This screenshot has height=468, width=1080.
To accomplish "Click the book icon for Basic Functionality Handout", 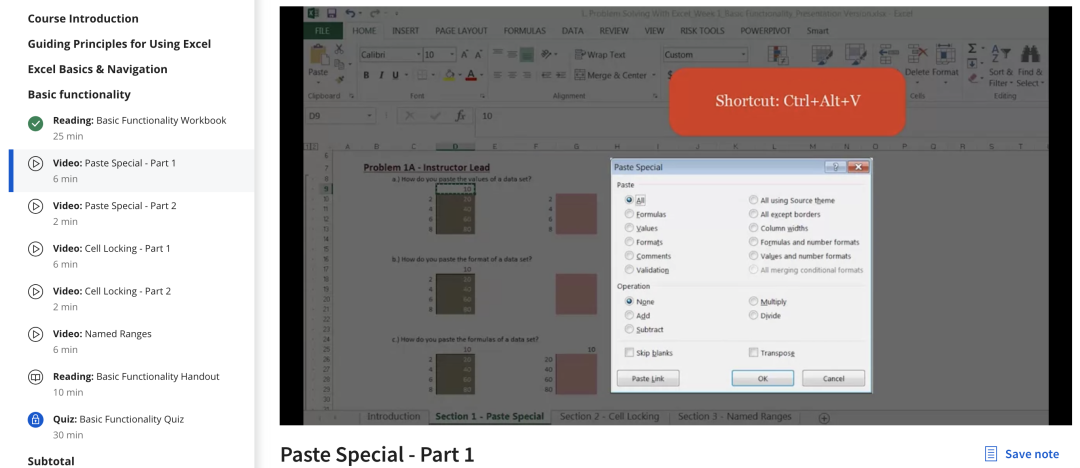I will [x=35, y=377].
